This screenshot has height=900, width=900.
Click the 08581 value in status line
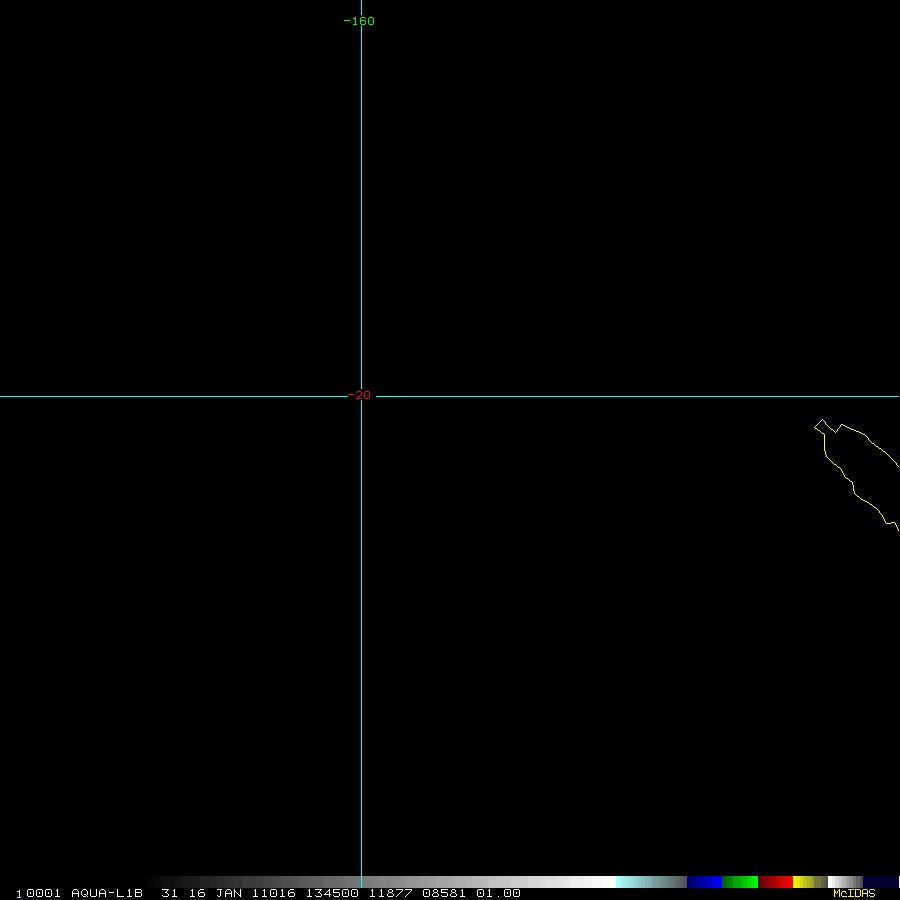pos(441,893)
